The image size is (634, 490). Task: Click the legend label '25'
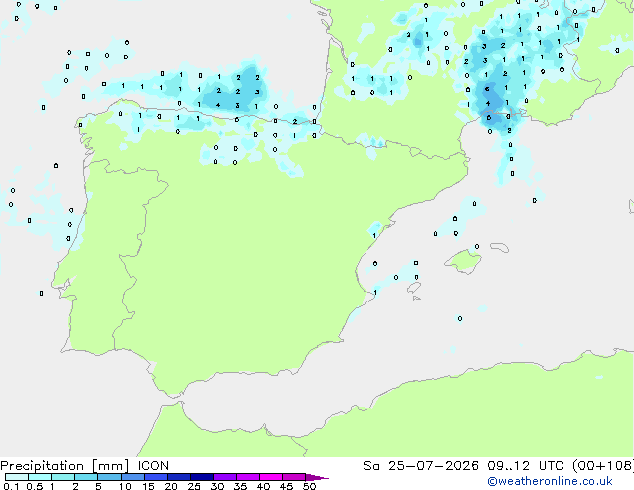194,486
